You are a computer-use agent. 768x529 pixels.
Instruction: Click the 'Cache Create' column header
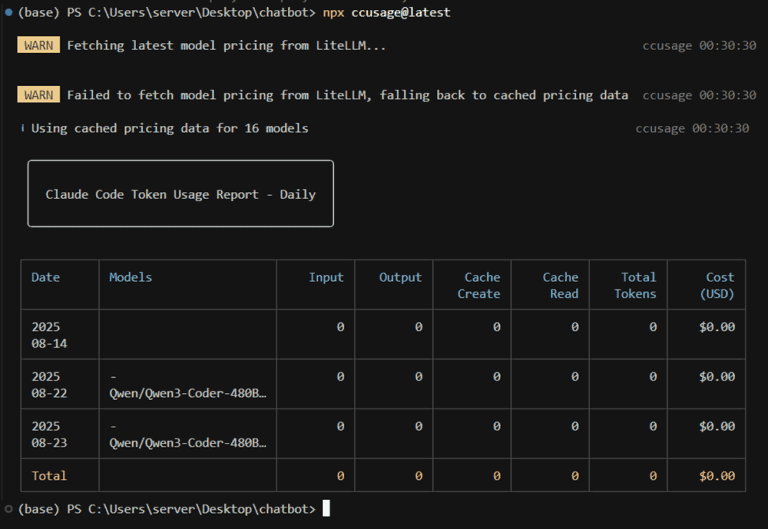tap(479, 286)
